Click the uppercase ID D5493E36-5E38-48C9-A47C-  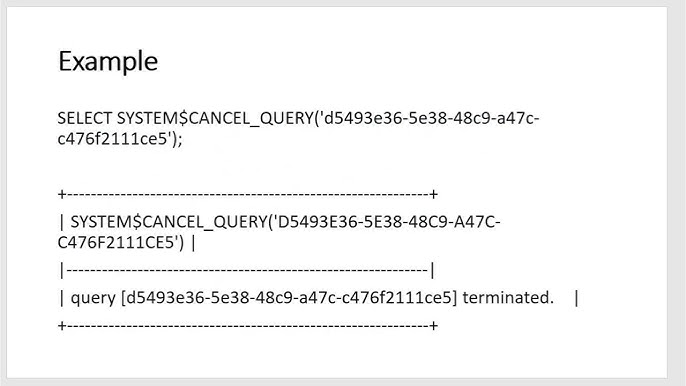(x=387, y=222)
